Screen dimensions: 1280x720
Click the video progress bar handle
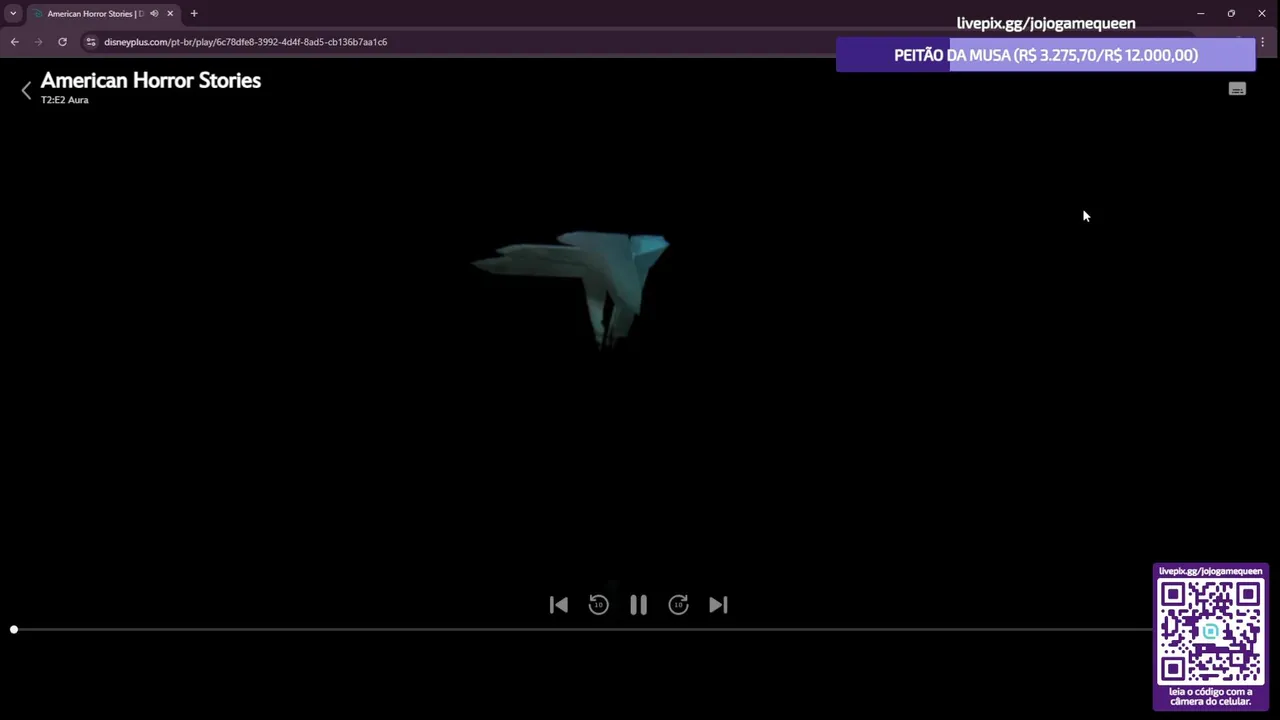tap(14, 629)
